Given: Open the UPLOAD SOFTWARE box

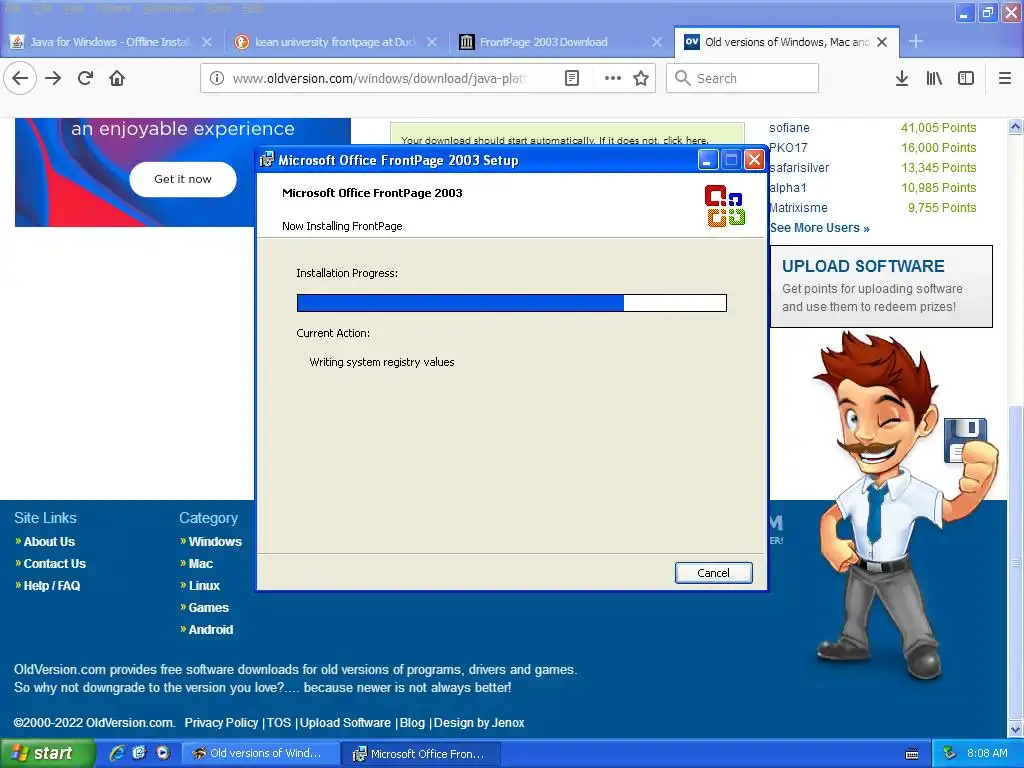Looking at the screenshot, I should [882, 287].
